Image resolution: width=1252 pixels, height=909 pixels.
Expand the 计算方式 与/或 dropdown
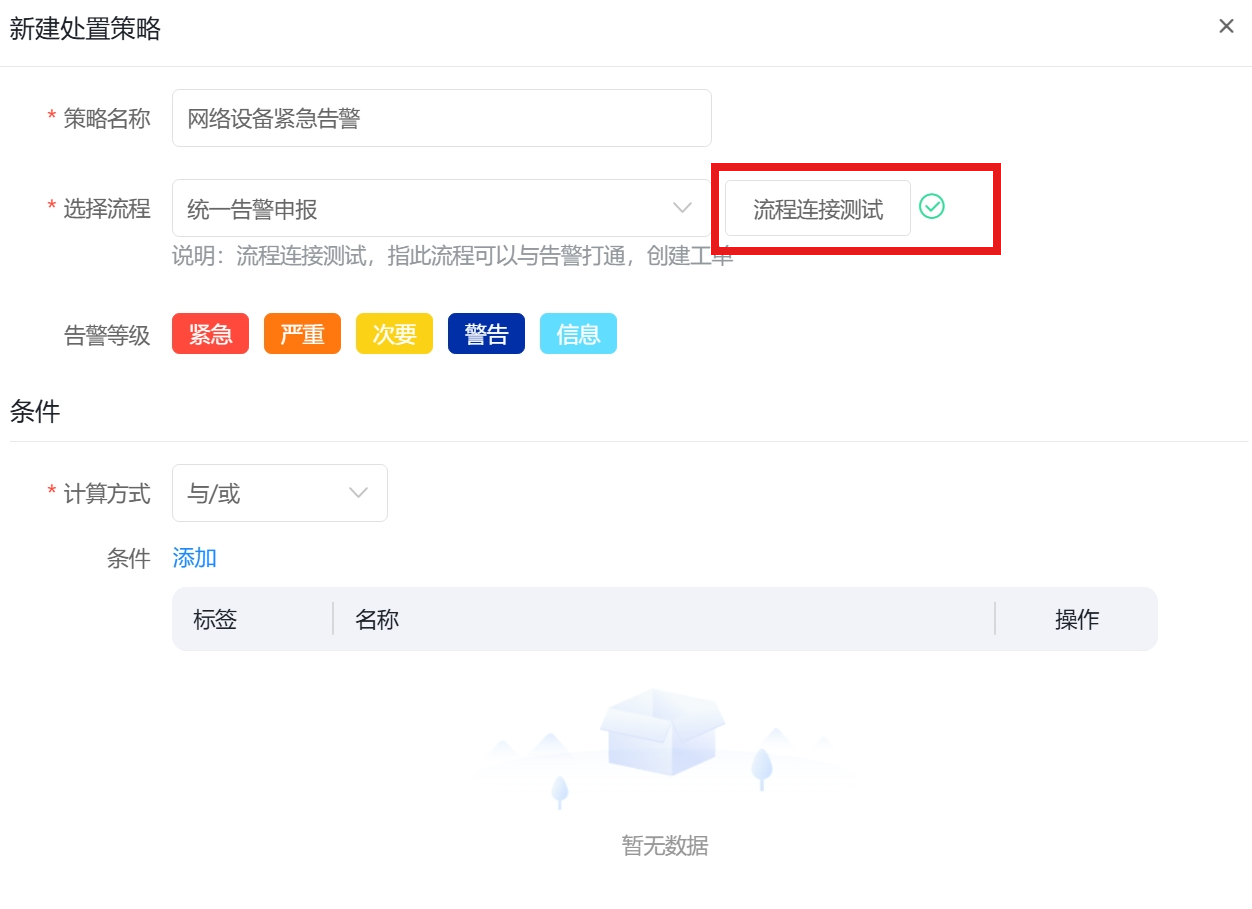280,493
